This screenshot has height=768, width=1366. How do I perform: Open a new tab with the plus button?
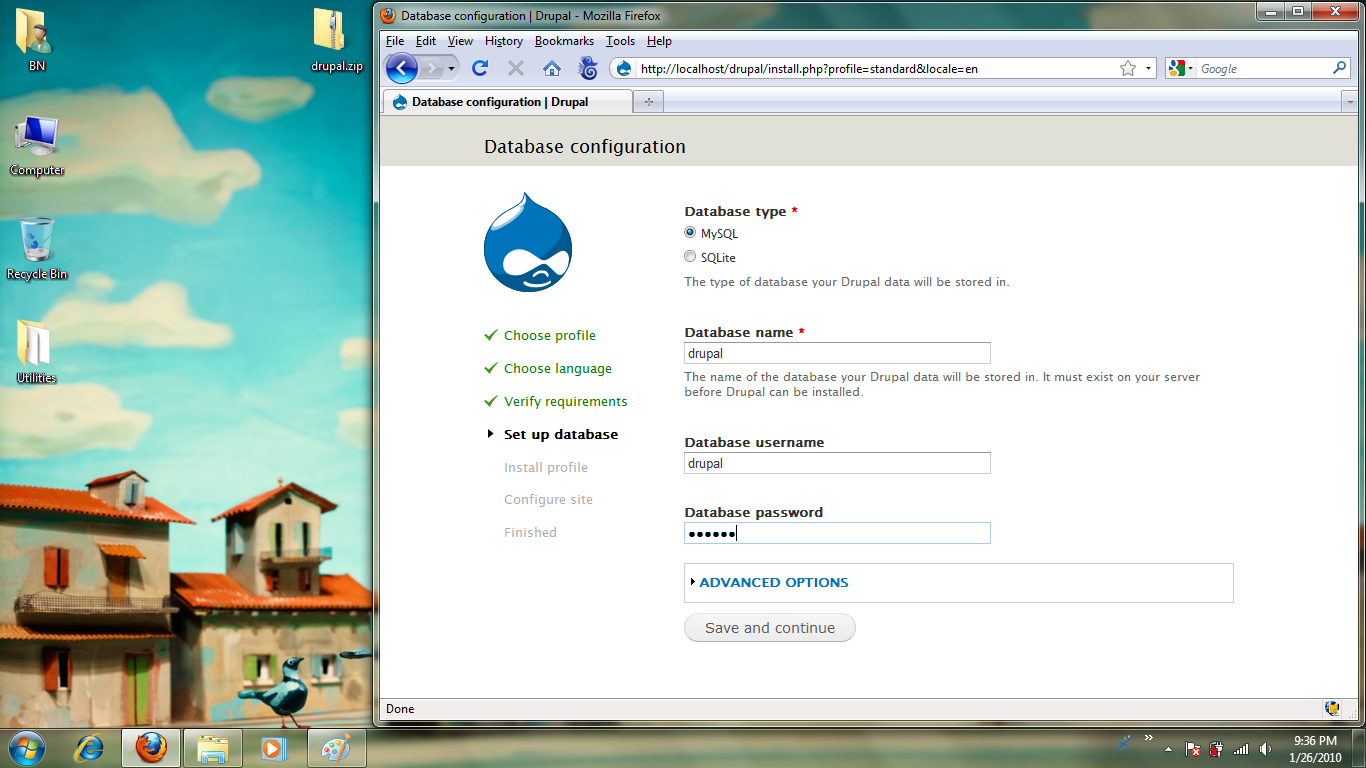[649, 102]
